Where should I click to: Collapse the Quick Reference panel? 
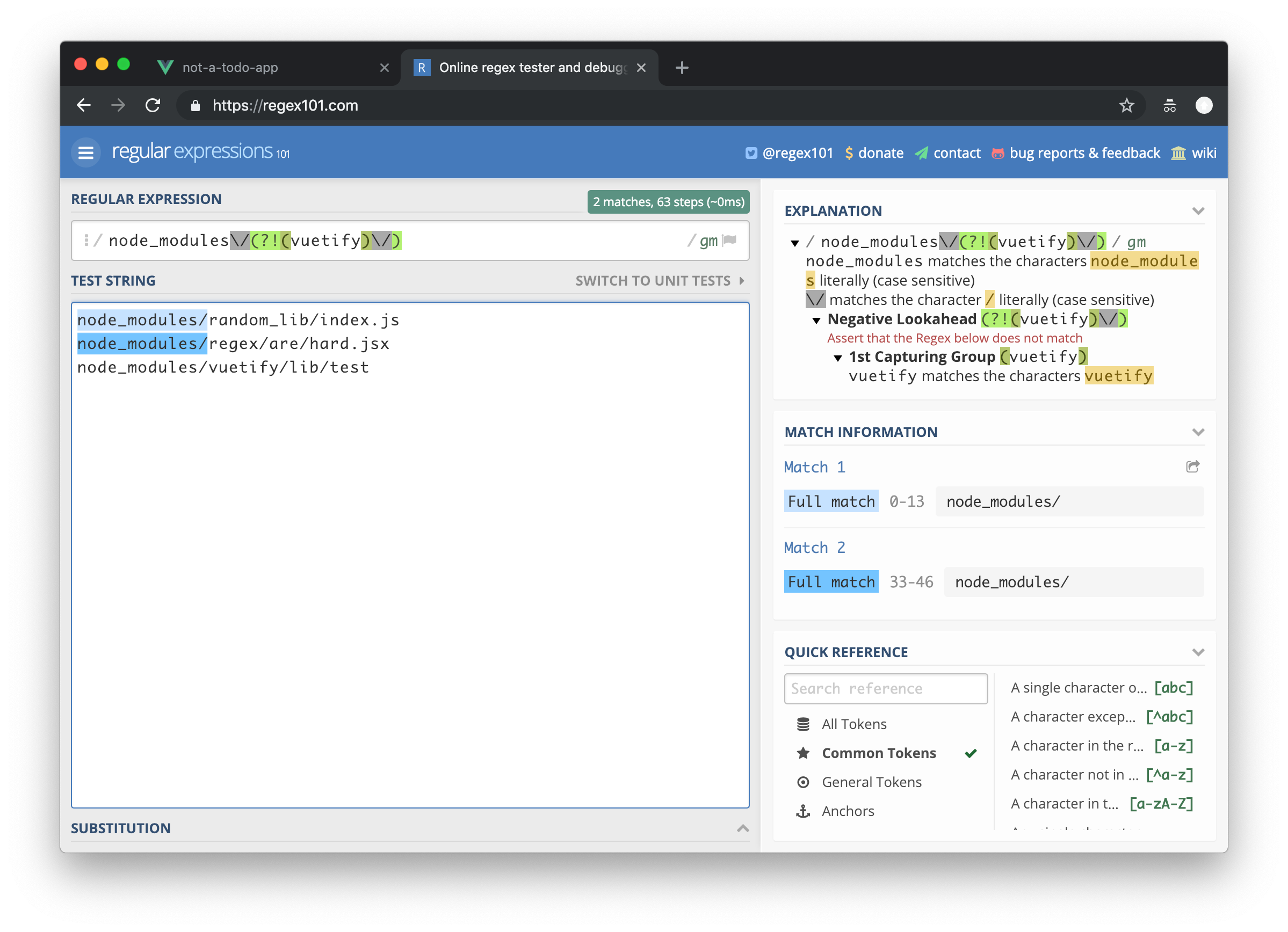click(x=1198, y=652)
